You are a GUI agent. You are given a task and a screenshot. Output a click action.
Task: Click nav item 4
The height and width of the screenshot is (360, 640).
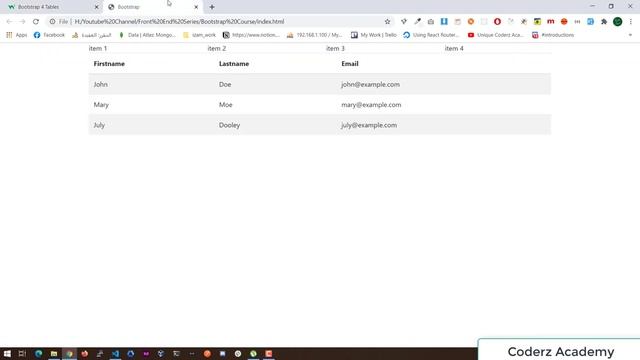coord(454,48)
